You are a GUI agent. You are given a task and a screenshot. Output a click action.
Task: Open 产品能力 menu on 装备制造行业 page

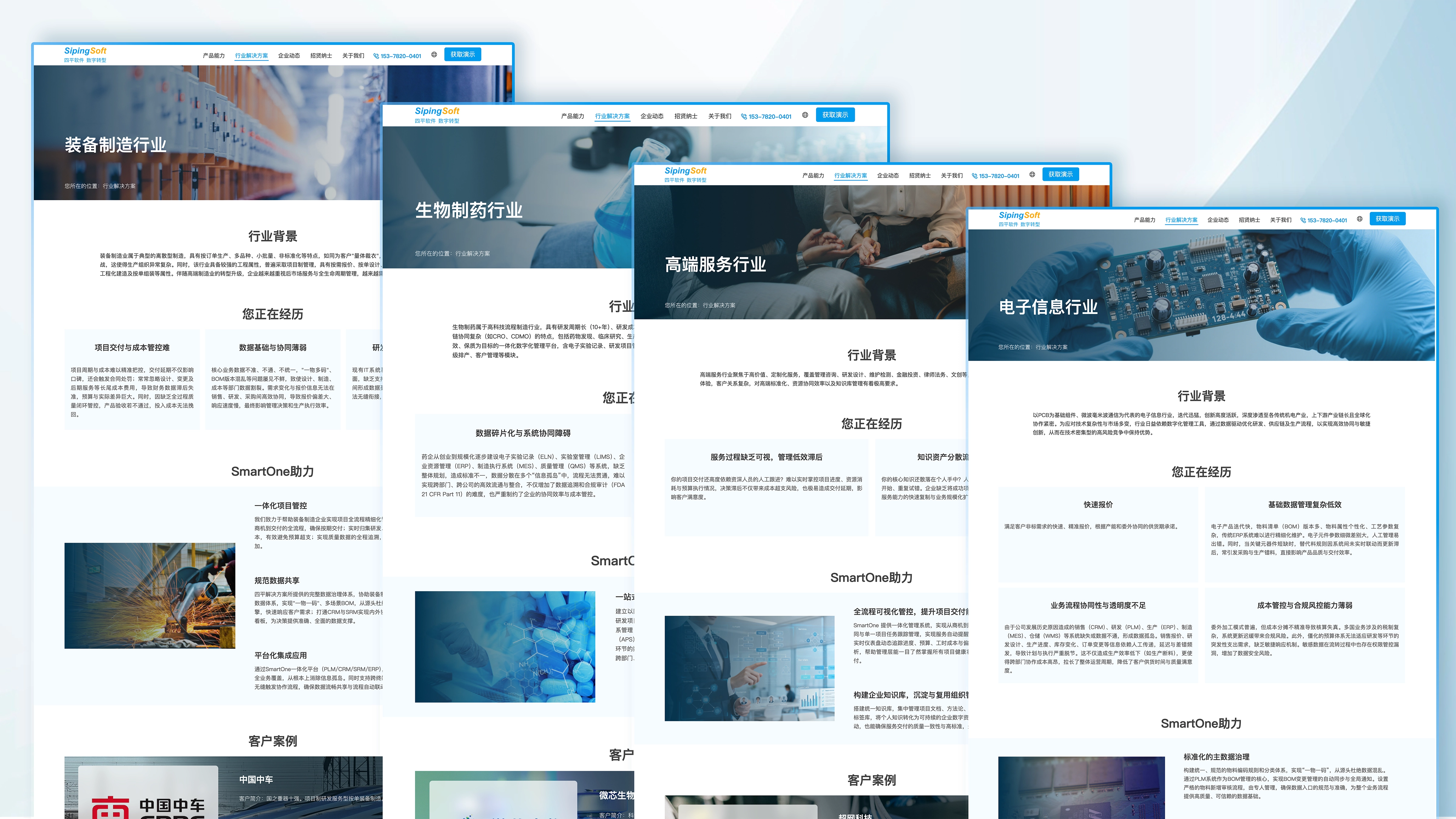click(214, 56)
